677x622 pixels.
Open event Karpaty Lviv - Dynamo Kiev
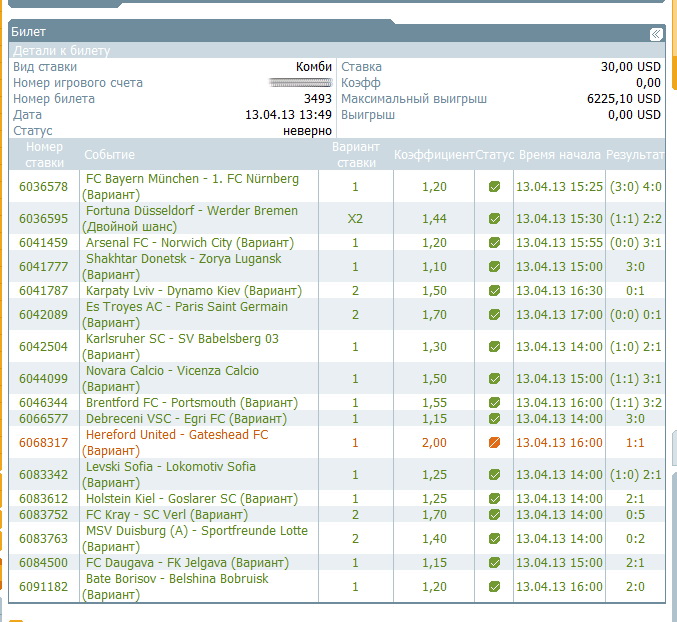click(x=193, y=290)
